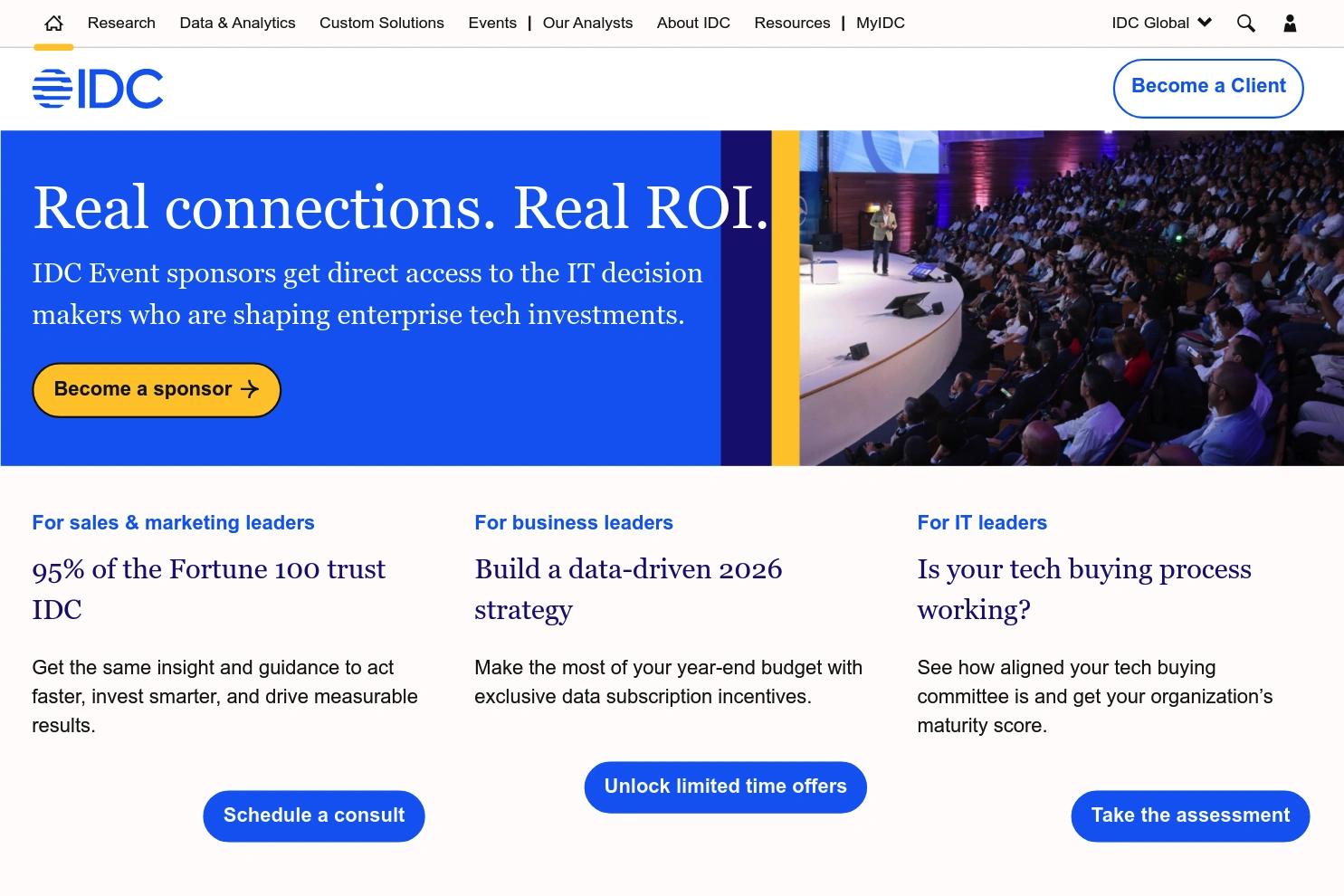The image size is (1344, 896).
Task: Go to MyIDC link
Action: coord(881,23)
